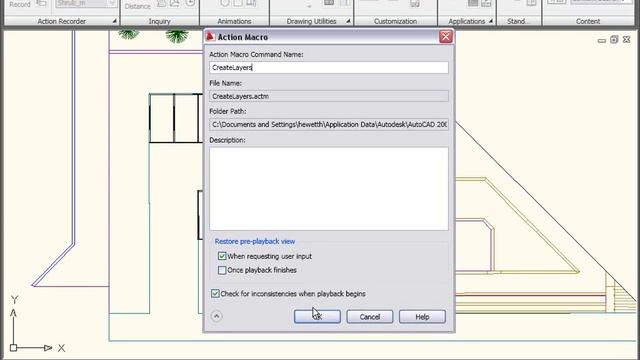The width and height of the screenshot is (640, 360).
Task: Click the AutoCAD icon in dialog title bar
Action: [210, 37]
